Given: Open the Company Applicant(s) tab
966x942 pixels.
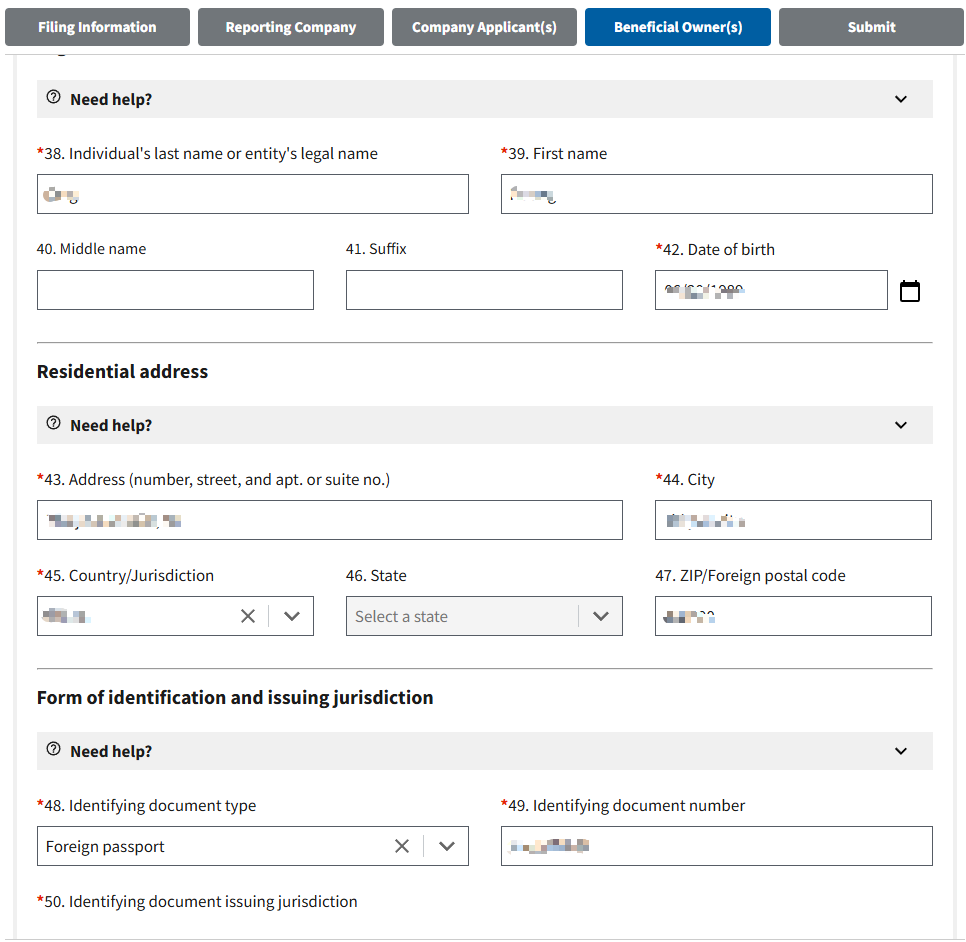Looking at the screenshot, I should [484, 27].
